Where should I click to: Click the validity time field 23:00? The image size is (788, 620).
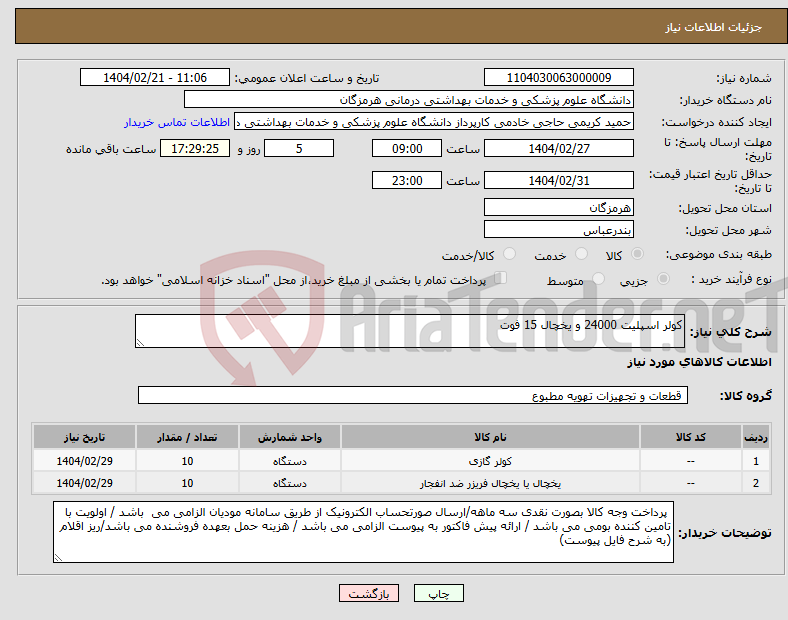[x=407, y=180]
